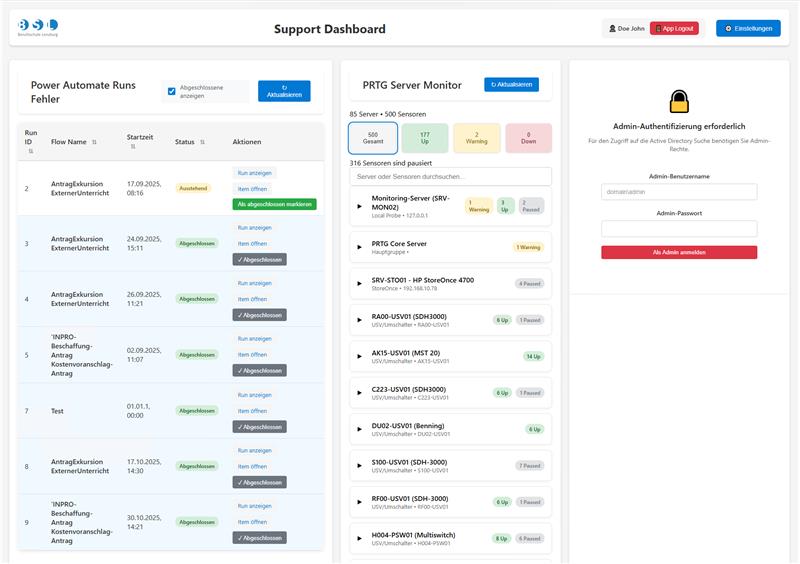Image resolution: width=800 pixels, height=564 pixels.
Task: Click Item öffnen for run ID 5
Action: pyautogui.click(x=252, y=355)
